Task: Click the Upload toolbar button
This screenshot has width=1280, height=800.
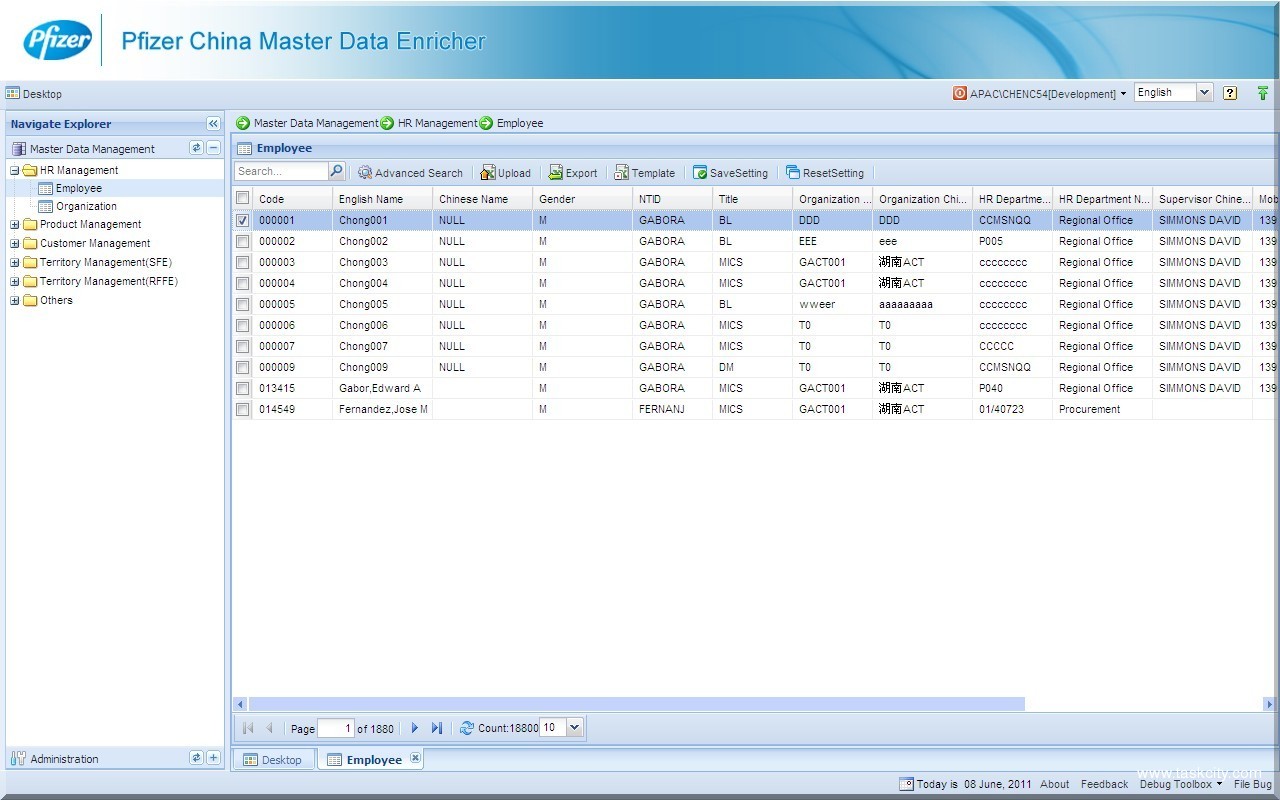Action: (505, 173)
